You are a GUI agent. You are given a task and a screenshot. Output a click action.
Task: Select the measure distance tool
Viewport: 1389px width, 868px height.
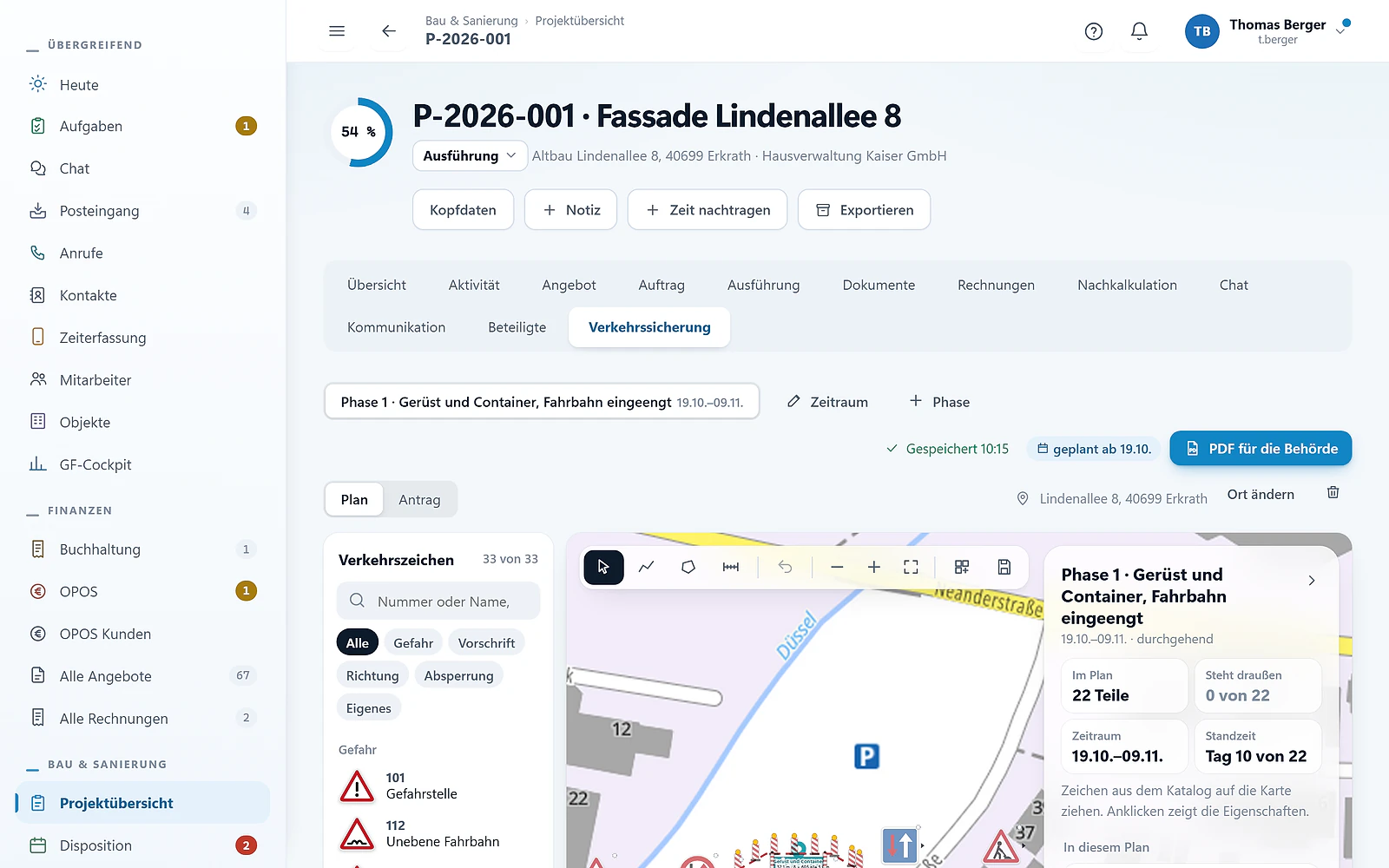(731, 567)
